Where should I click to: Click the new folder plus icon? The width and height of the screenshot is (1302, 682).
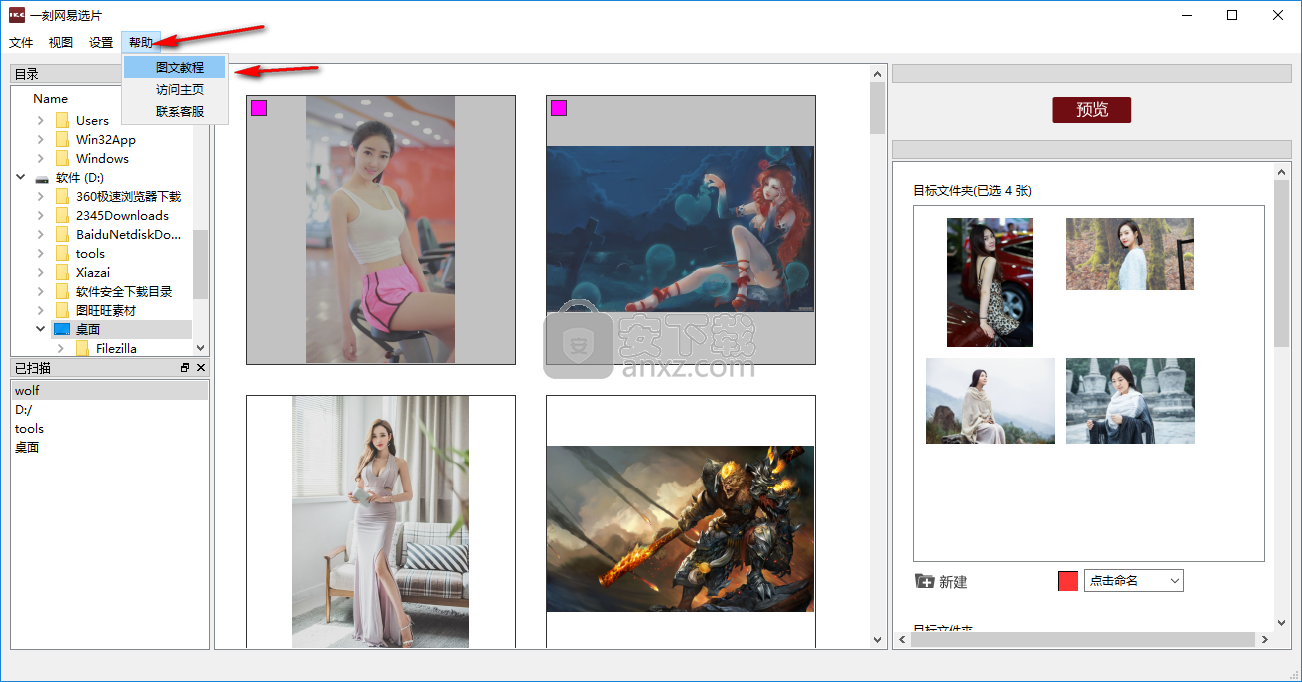tap(924, 581)
